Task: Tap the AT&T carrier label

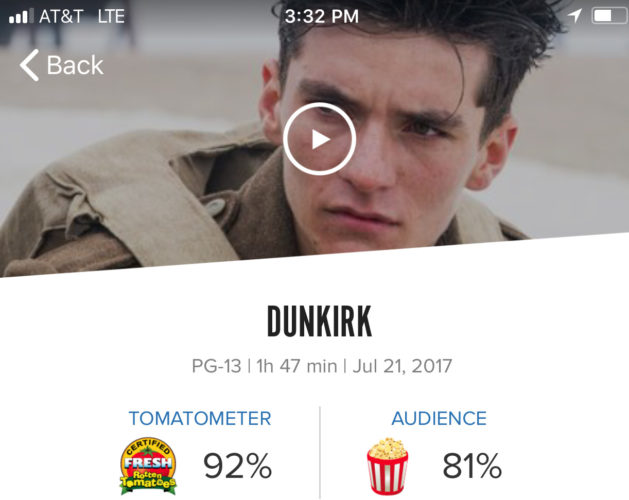Action: (61, 16)
